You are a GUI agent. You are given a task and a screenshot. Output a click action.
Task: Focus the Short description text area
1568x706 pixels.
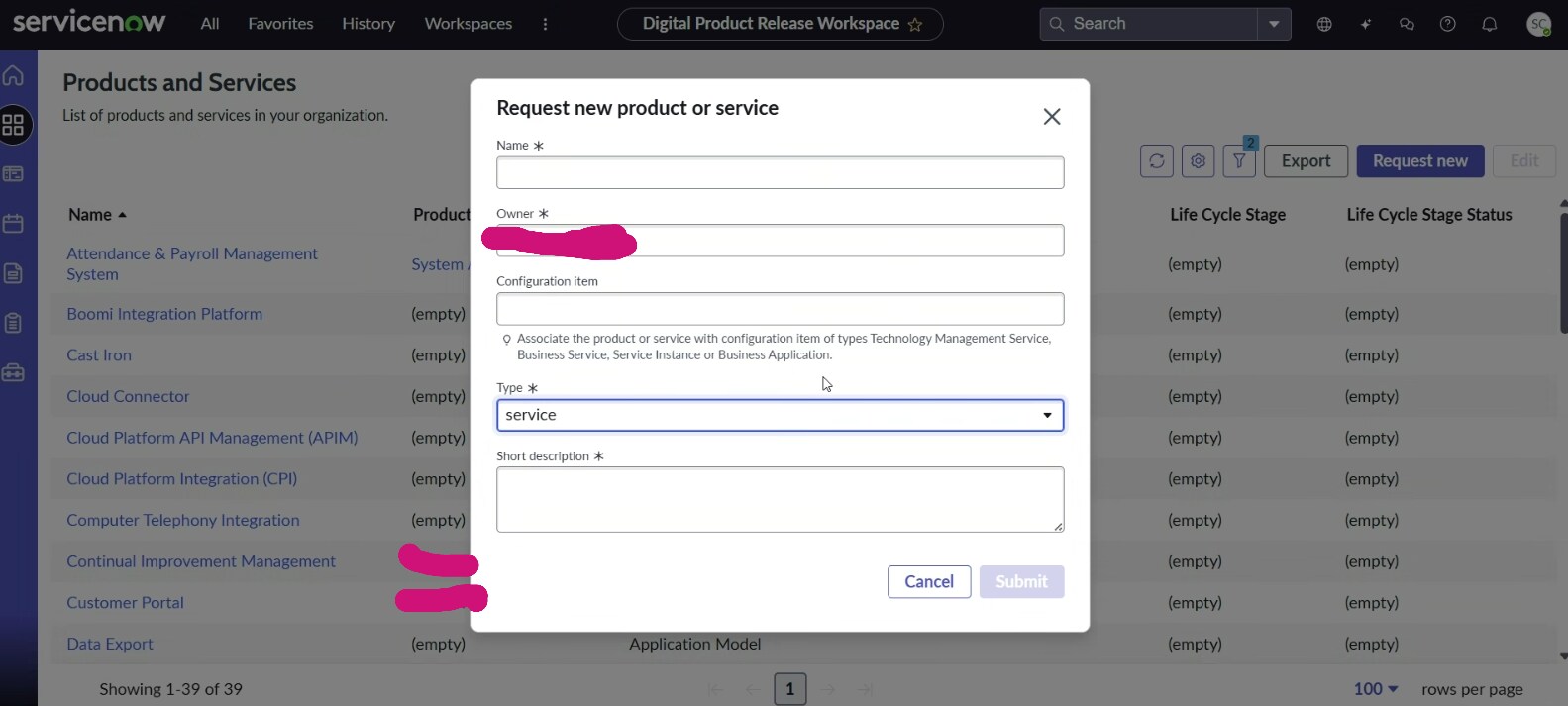pyautogui.click(x=781, y=500)
